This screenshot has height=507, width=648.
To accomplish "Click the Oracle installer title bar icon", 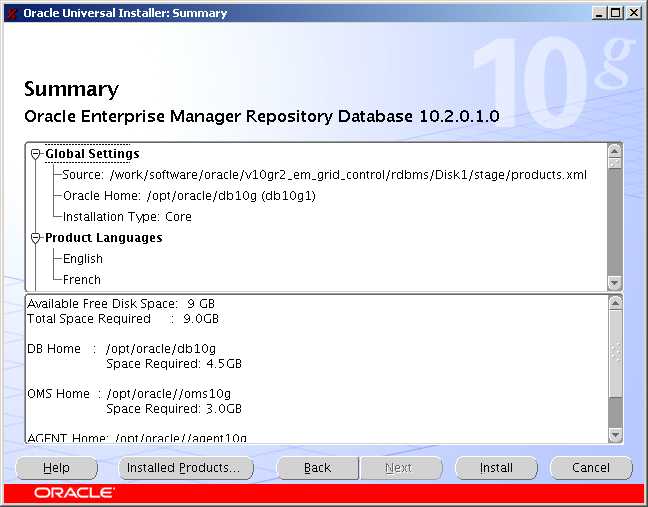I will click(x=10, y=13).
